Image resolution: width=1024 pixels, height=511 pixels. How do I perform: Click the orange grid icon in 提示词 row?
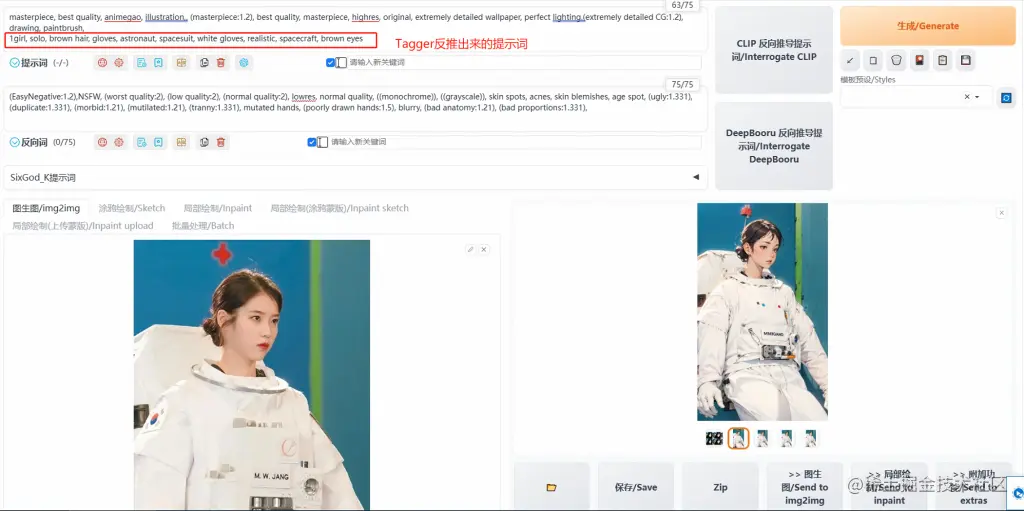[x=182, y=63]
